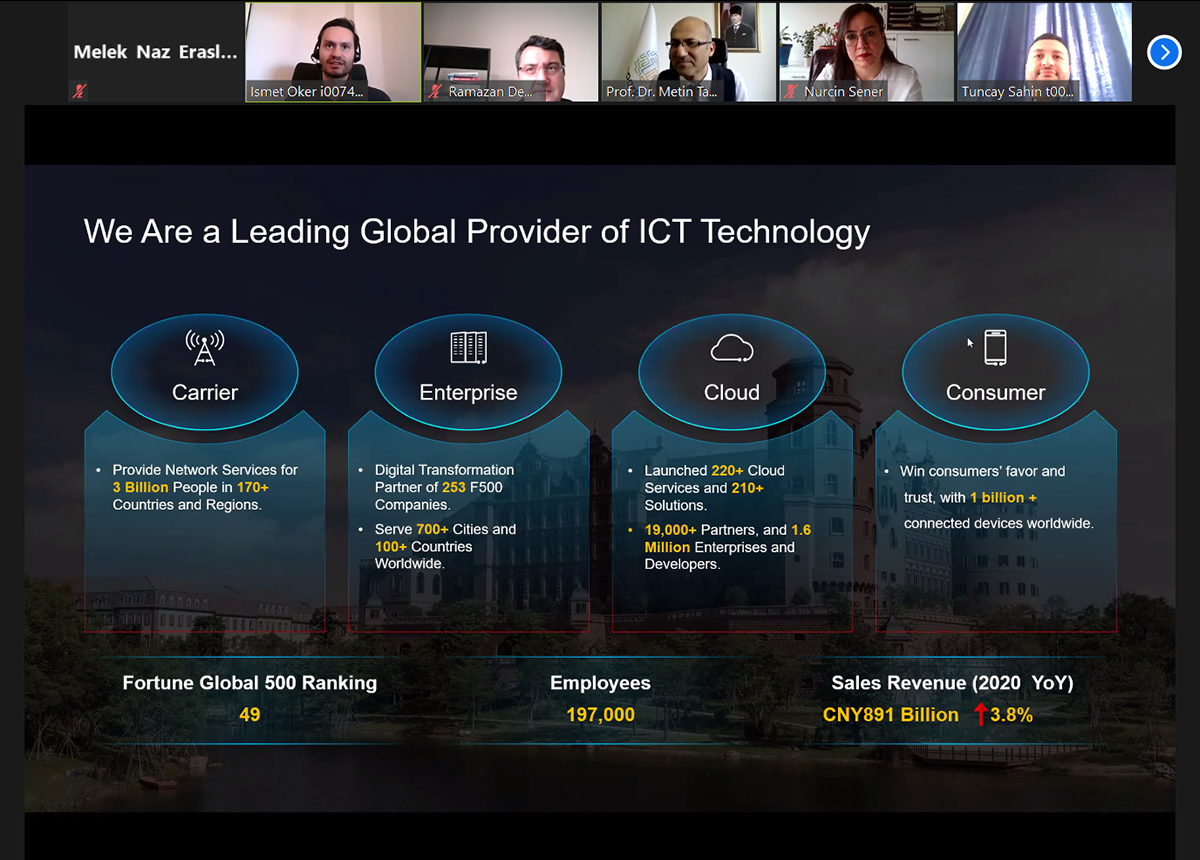Image resolution: width=1200 pixels, height=860 pixels.
Task: Click the Cloud icon on the slide
Action: point(731,348)
